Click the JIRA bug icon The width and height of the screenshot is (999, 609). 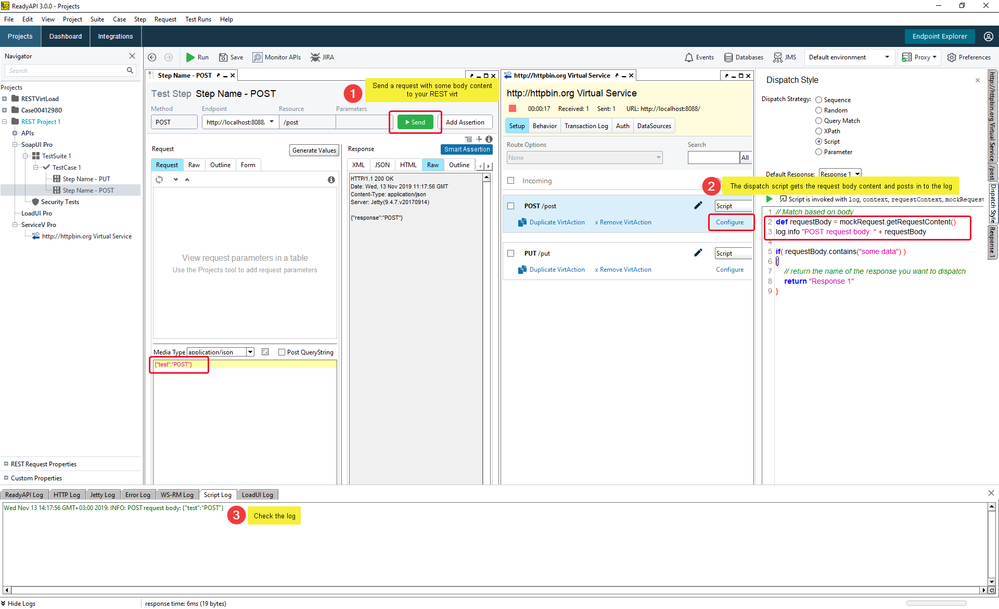coord(315,58)
